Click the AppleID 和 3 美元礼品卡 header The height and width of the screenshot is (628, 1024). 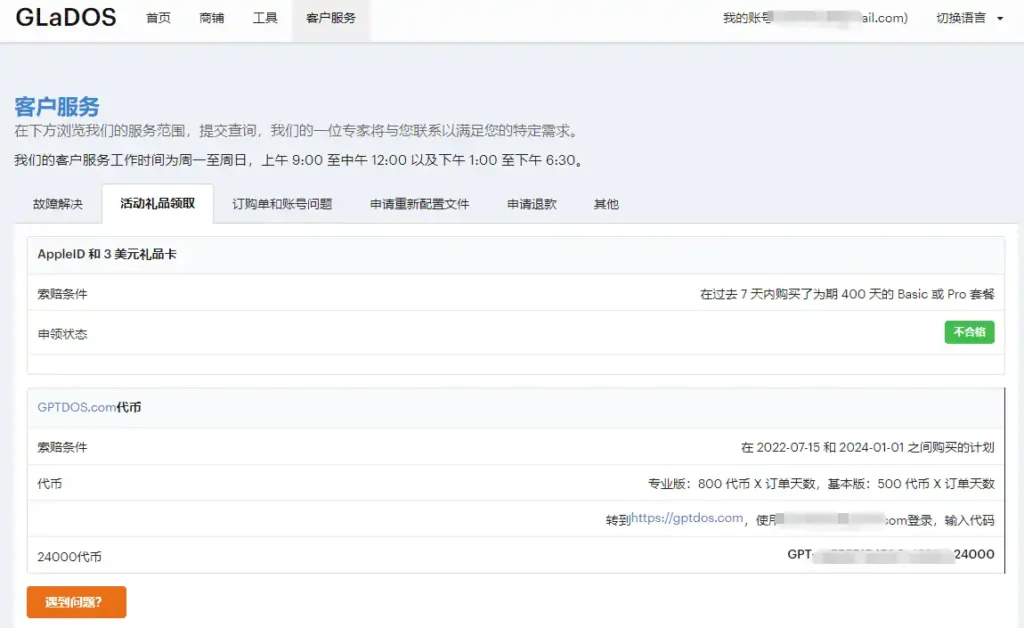coord(107,255)
